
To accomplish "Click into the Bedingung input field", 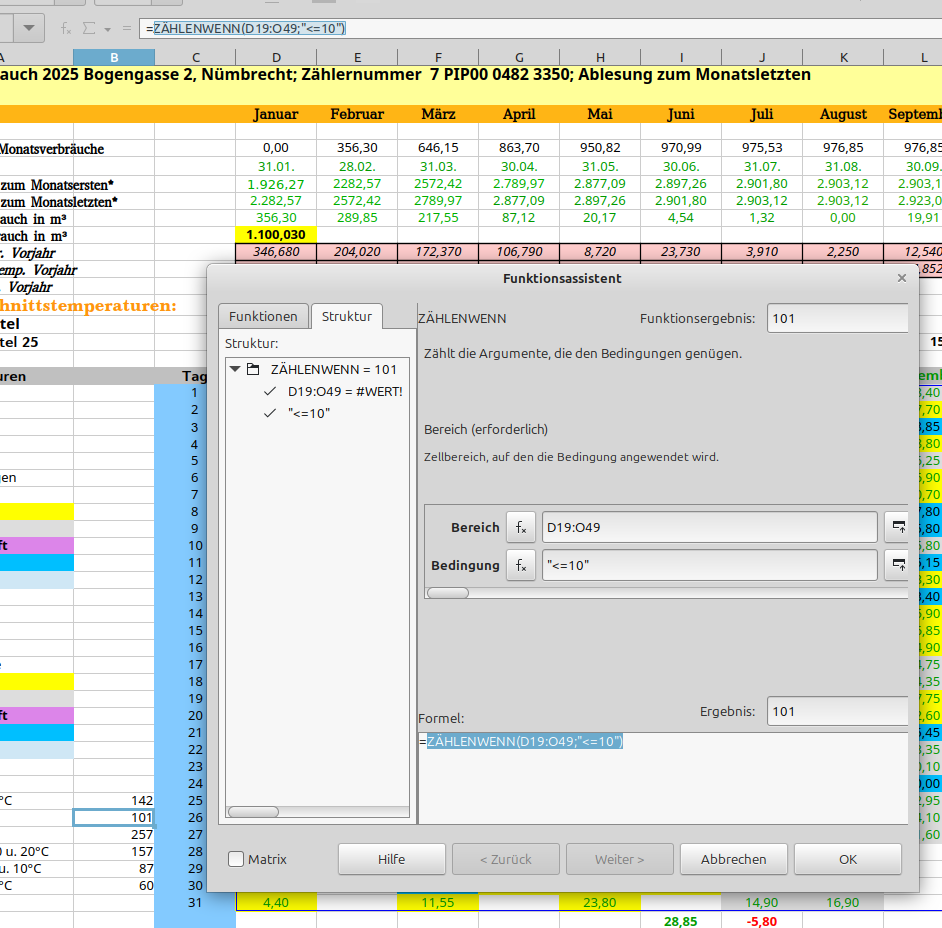I will 708,565.
